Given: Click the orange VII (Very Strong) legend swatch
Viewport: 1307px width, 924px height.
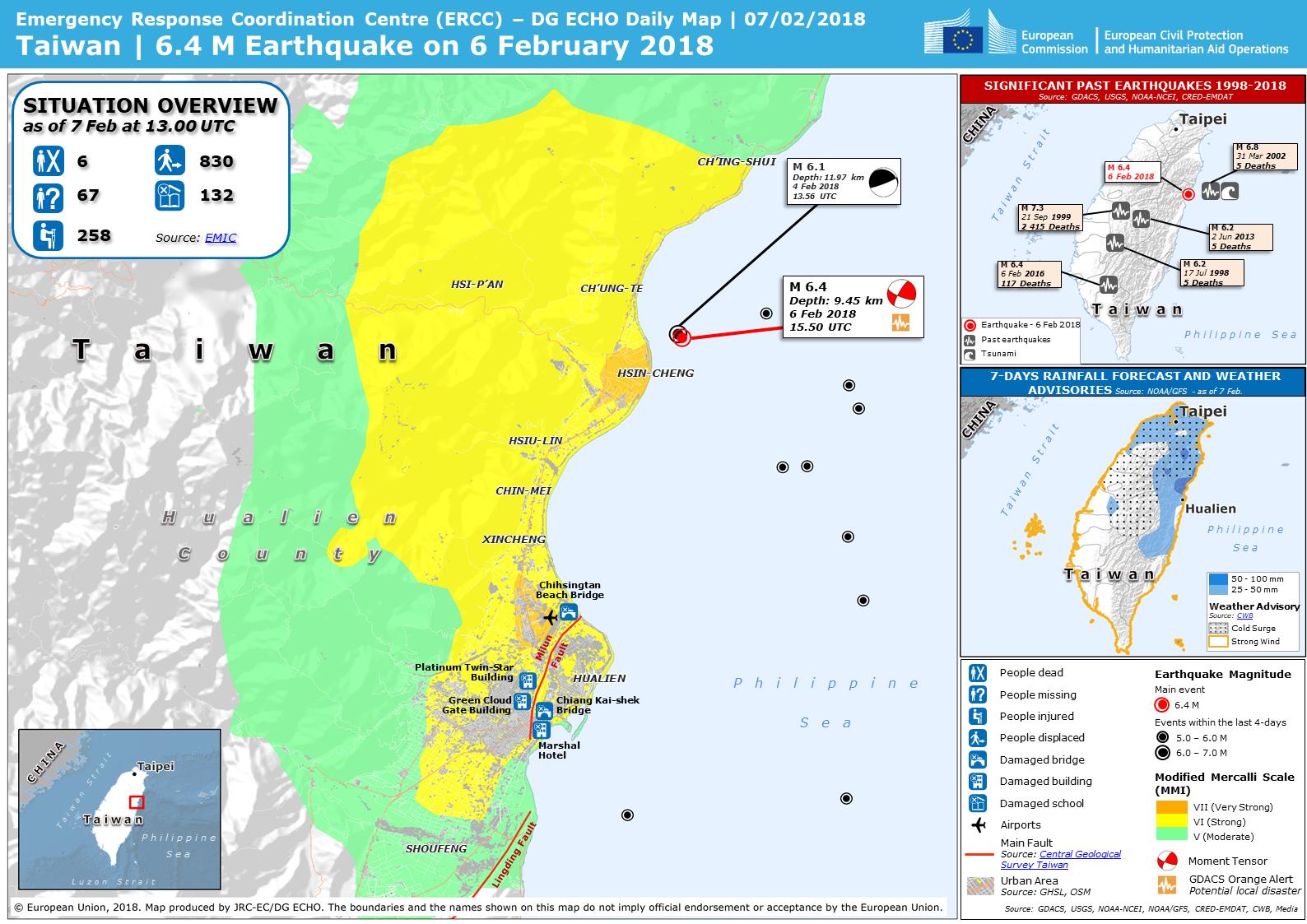Looking at the screenshot, I should coord(1171,807).
